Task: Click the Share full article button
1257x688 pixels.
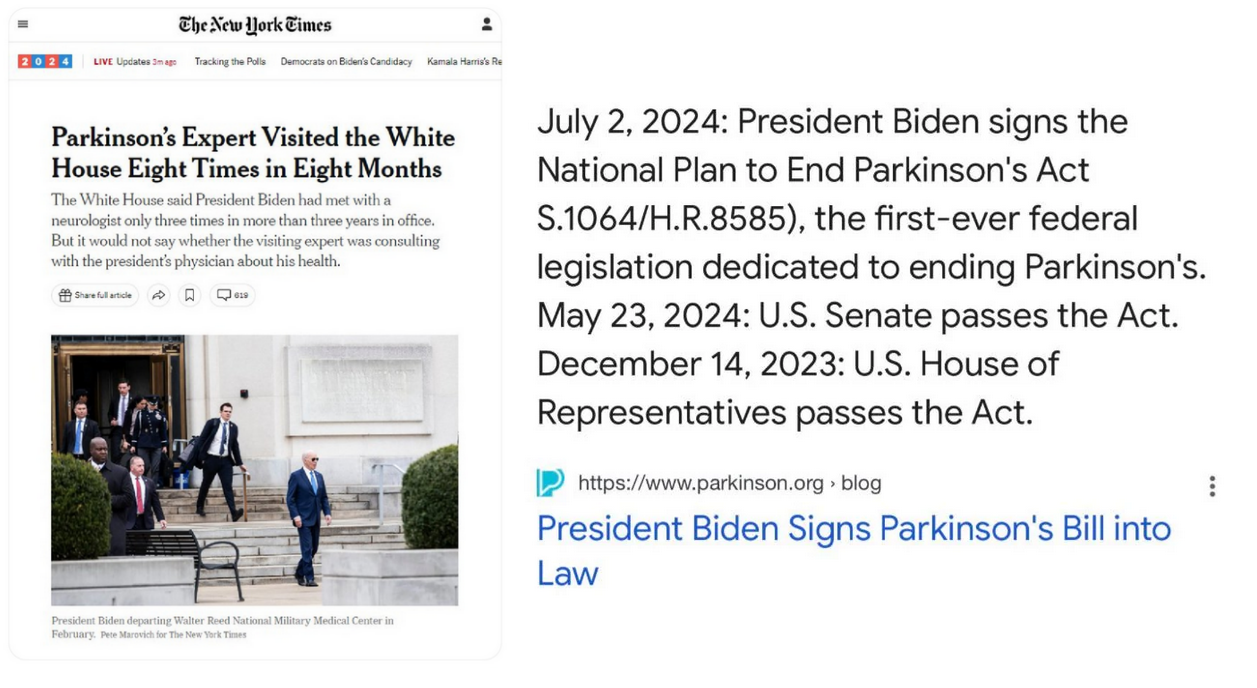Action: (x=95, y=295)
